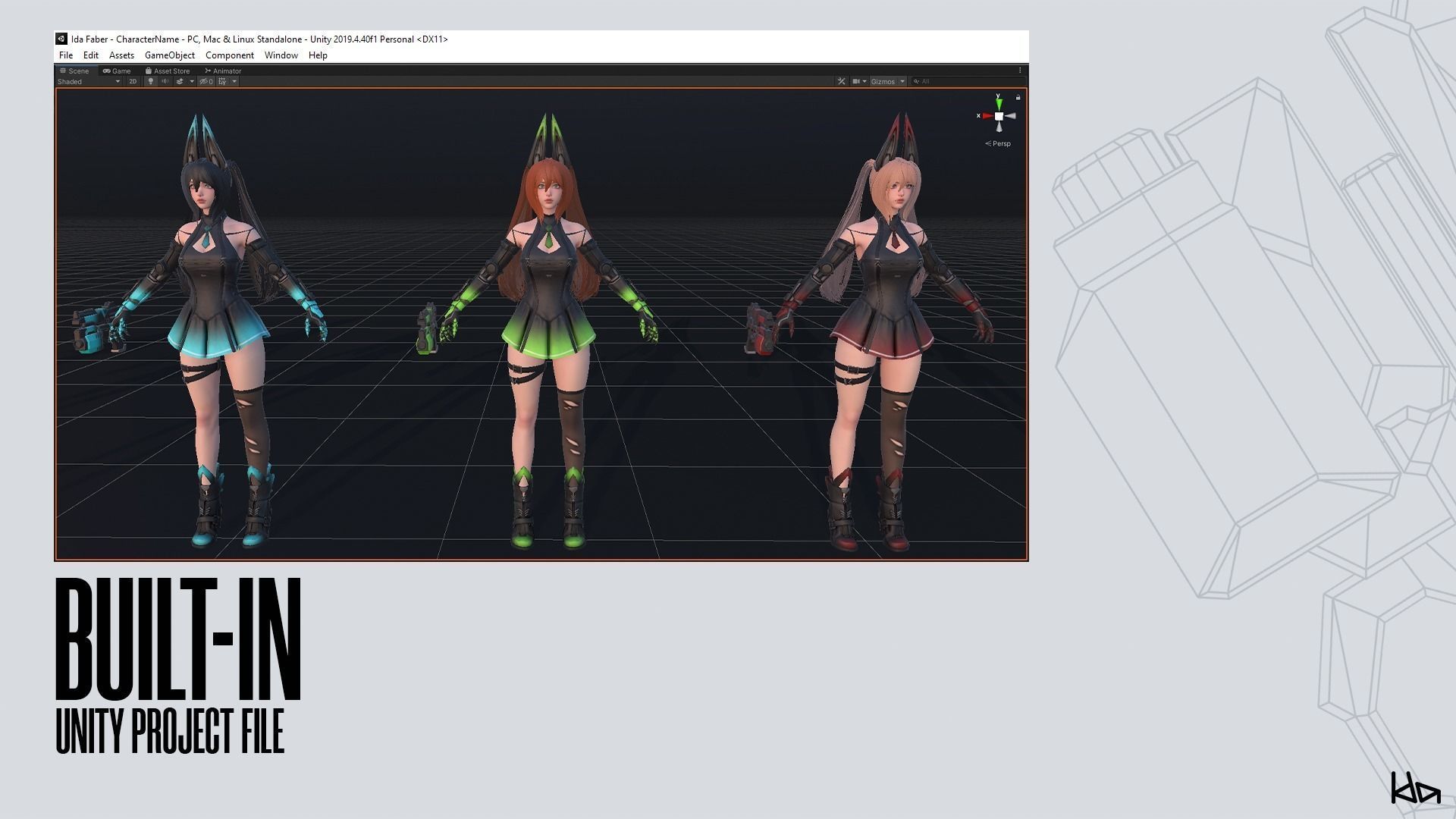Click the grid snapping icon
The image size is (1456, 819).
pos(222,81)
